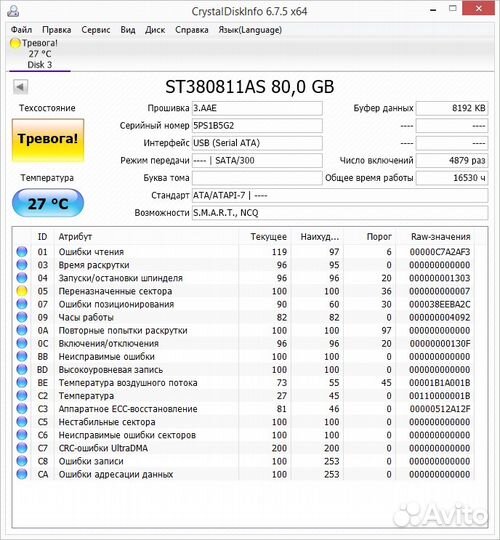
Task: Click the 27 °C temperature indicator
Action: (x=48, y=203)
